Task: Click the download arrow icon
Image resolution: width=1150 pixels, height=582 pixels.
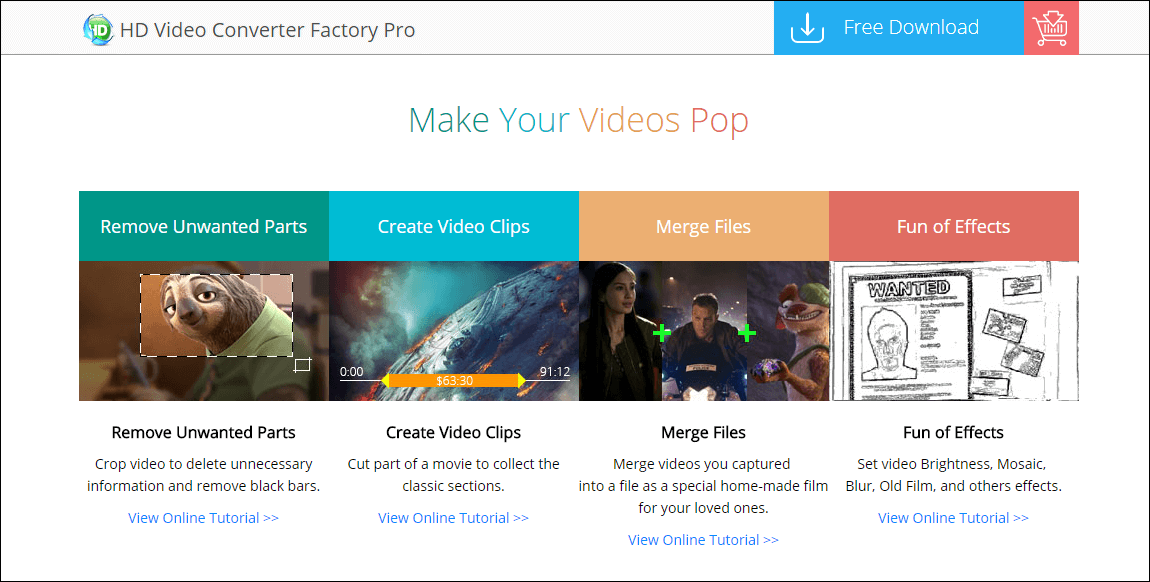Action: [807, 29]
